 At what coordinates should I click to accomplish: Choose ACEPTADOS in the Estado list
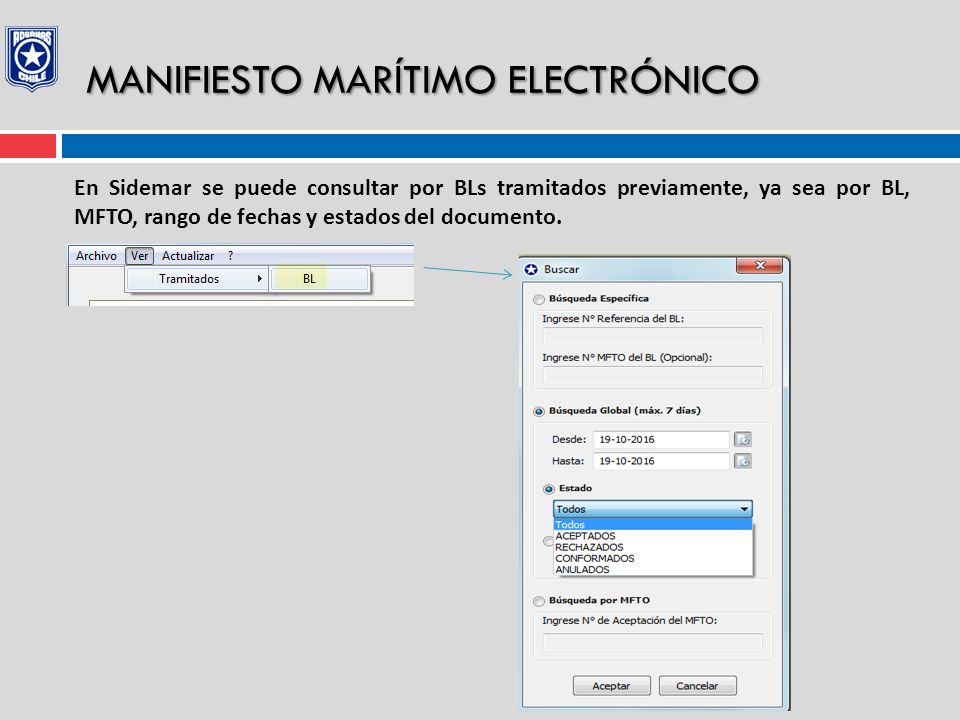(x=653, y=536)
